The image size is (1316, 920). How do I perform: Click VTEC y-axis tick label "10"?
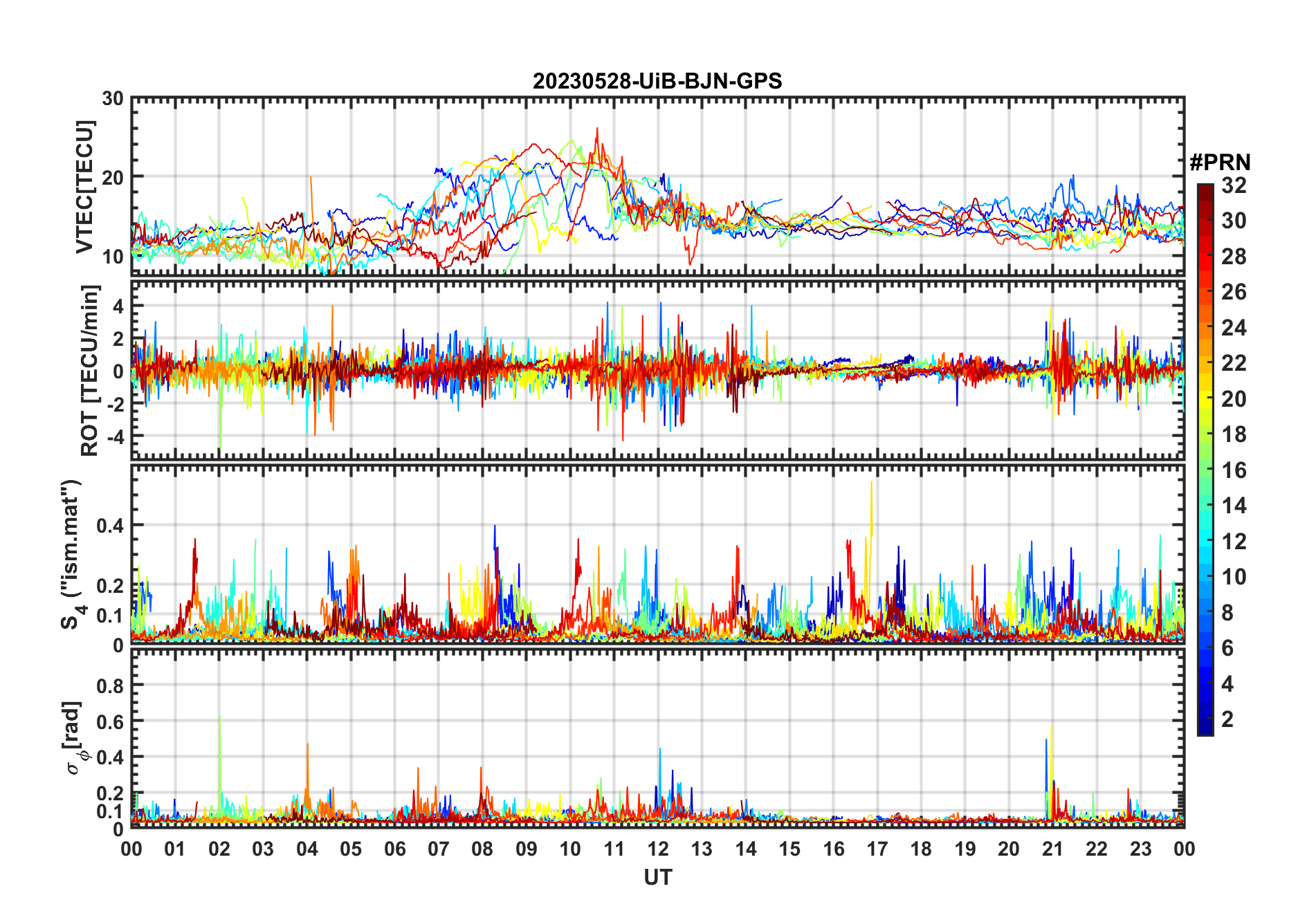pyautogui.click(x=113, y=256)
